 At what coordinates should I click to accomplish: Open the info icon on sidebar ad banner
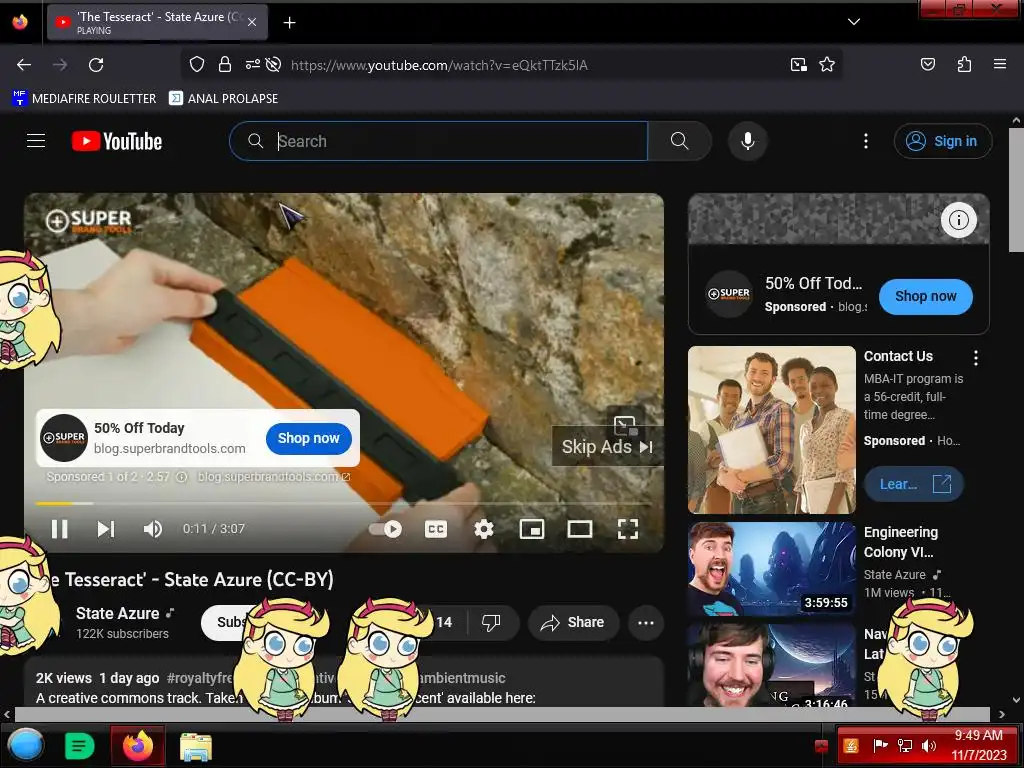click(959, 220)
